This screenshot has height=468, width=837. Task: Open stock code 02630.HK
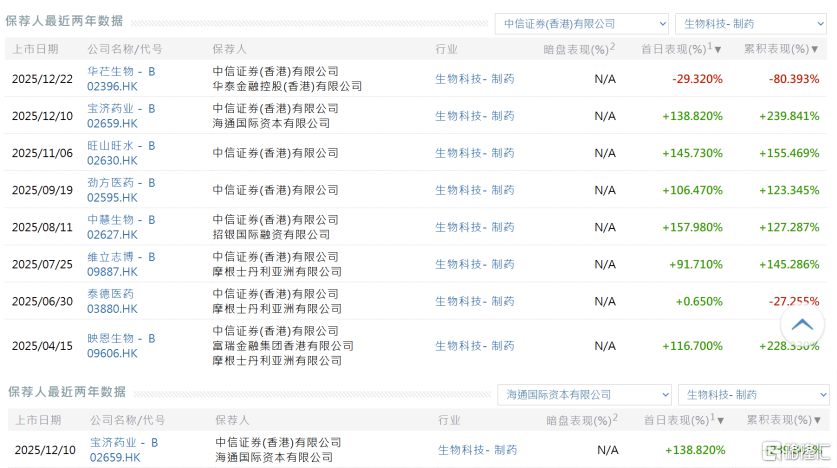pos(112,160)
